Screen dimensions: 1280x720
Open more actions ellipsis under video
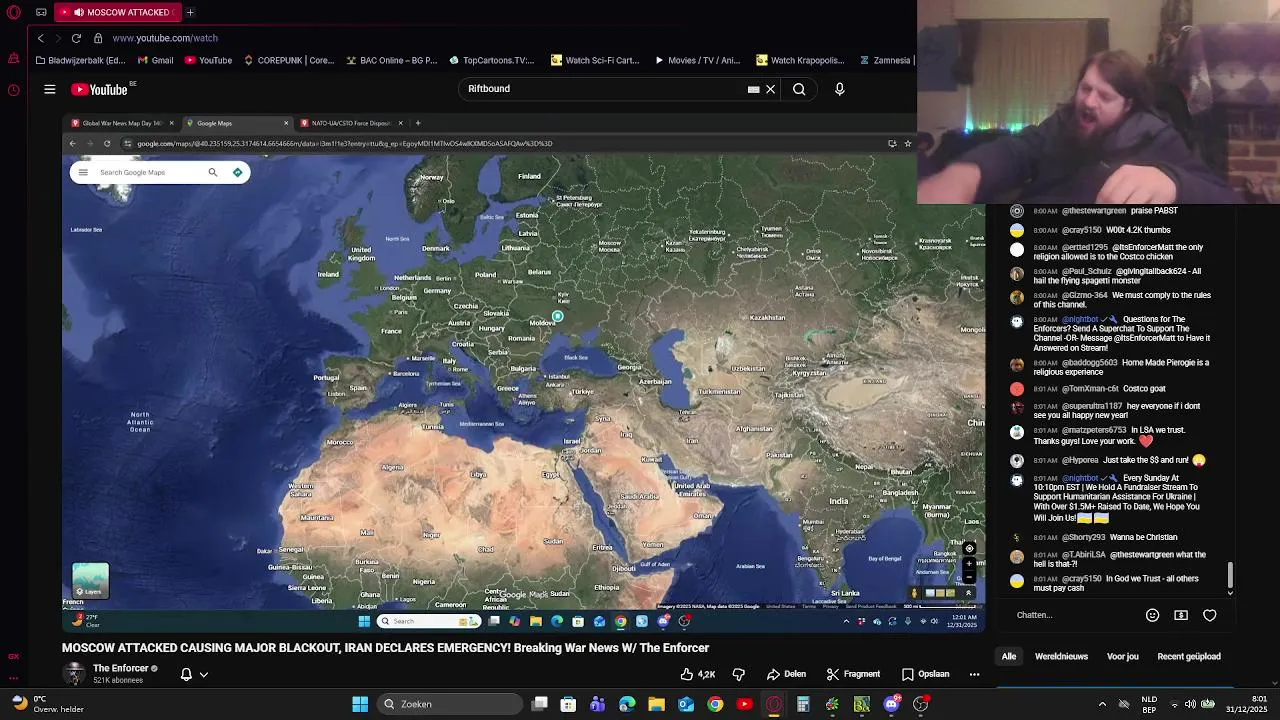coord(974,674)
